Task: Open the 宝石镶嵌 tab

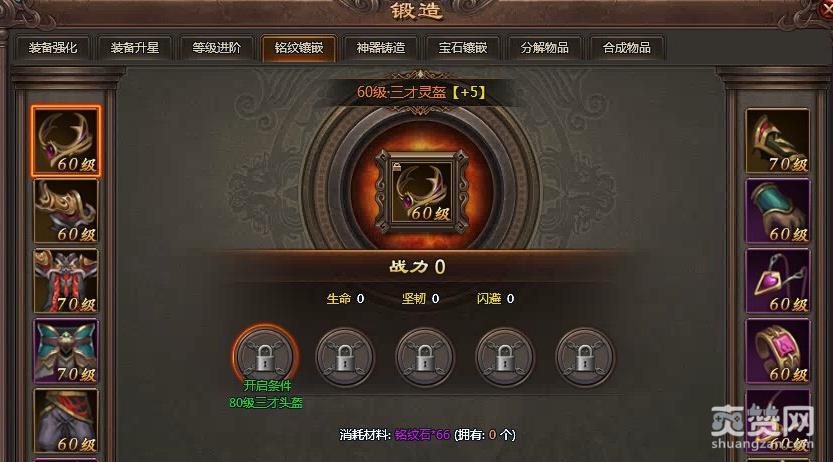Action: (463, 48)
